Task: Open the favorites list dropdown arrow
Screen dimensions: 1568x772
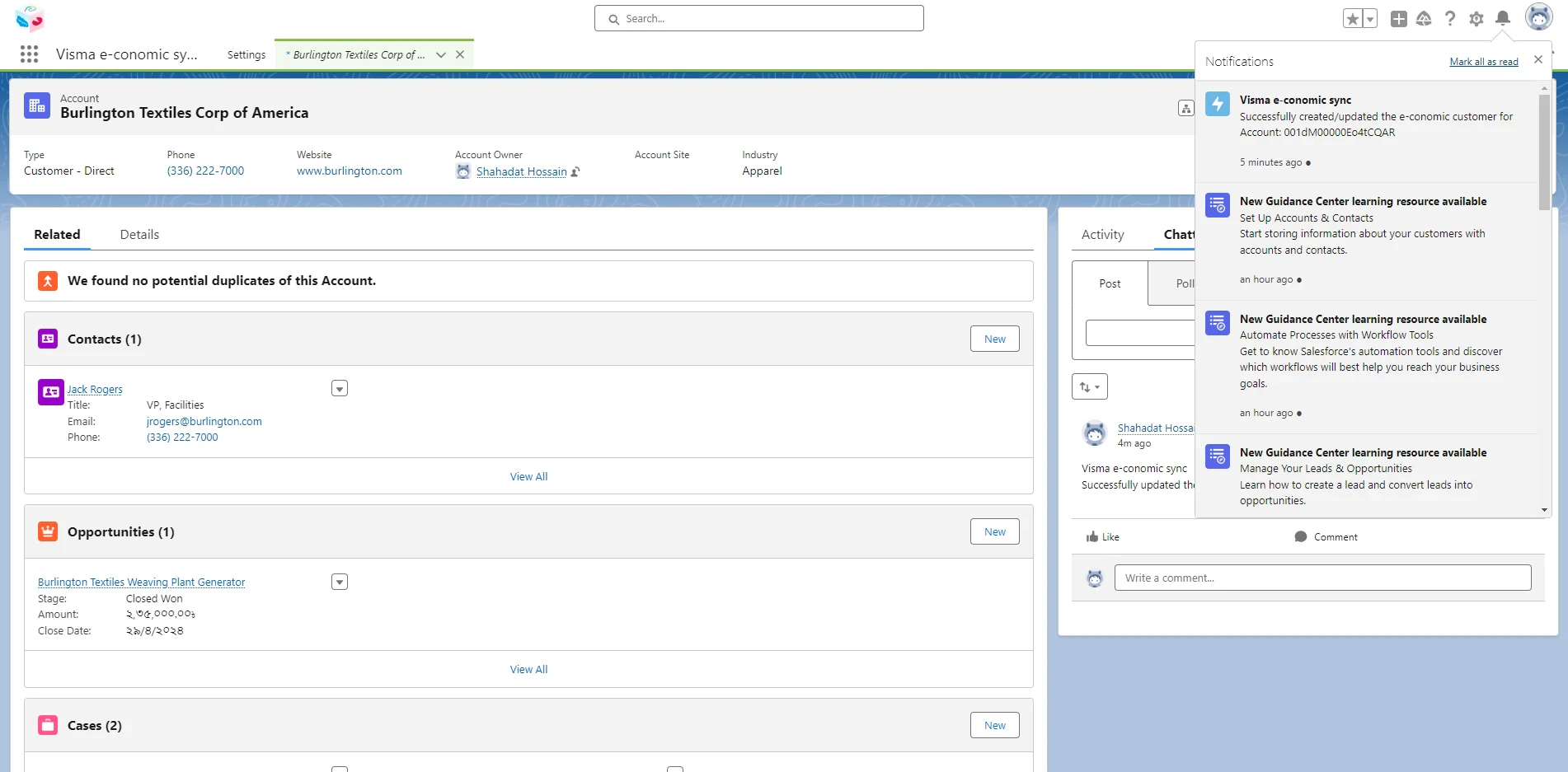Action: click(1370, 19)
